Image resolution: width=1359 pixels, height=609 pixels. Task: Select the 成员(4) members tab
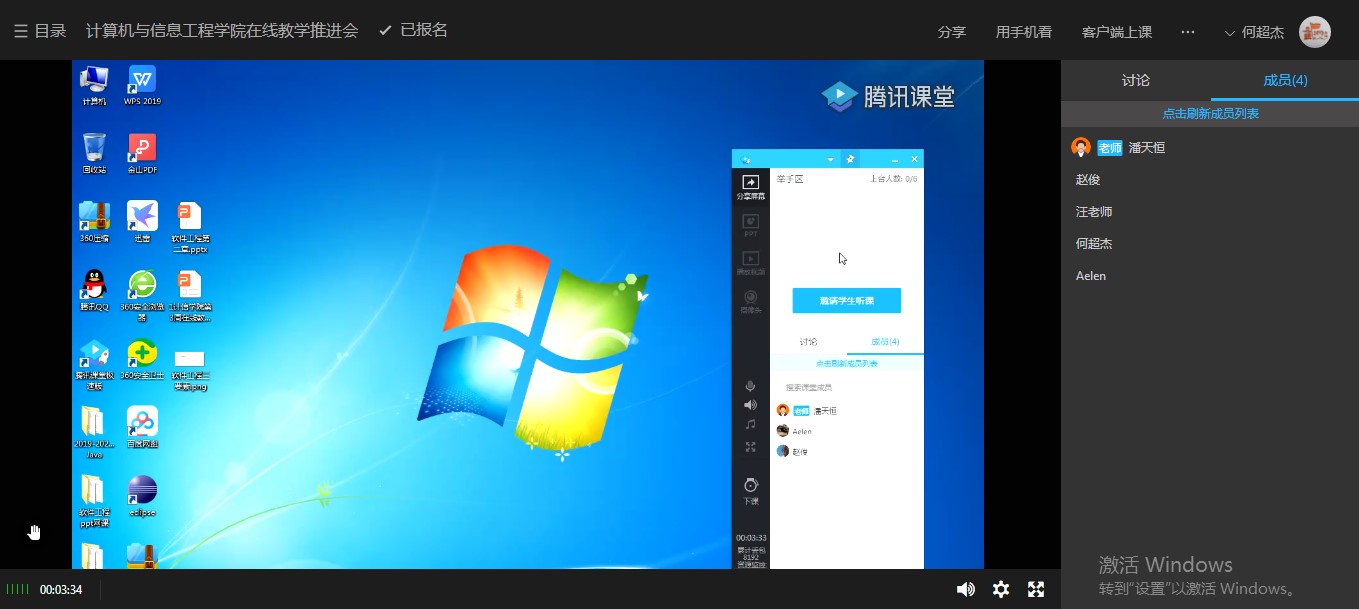tap(1285, 80)
